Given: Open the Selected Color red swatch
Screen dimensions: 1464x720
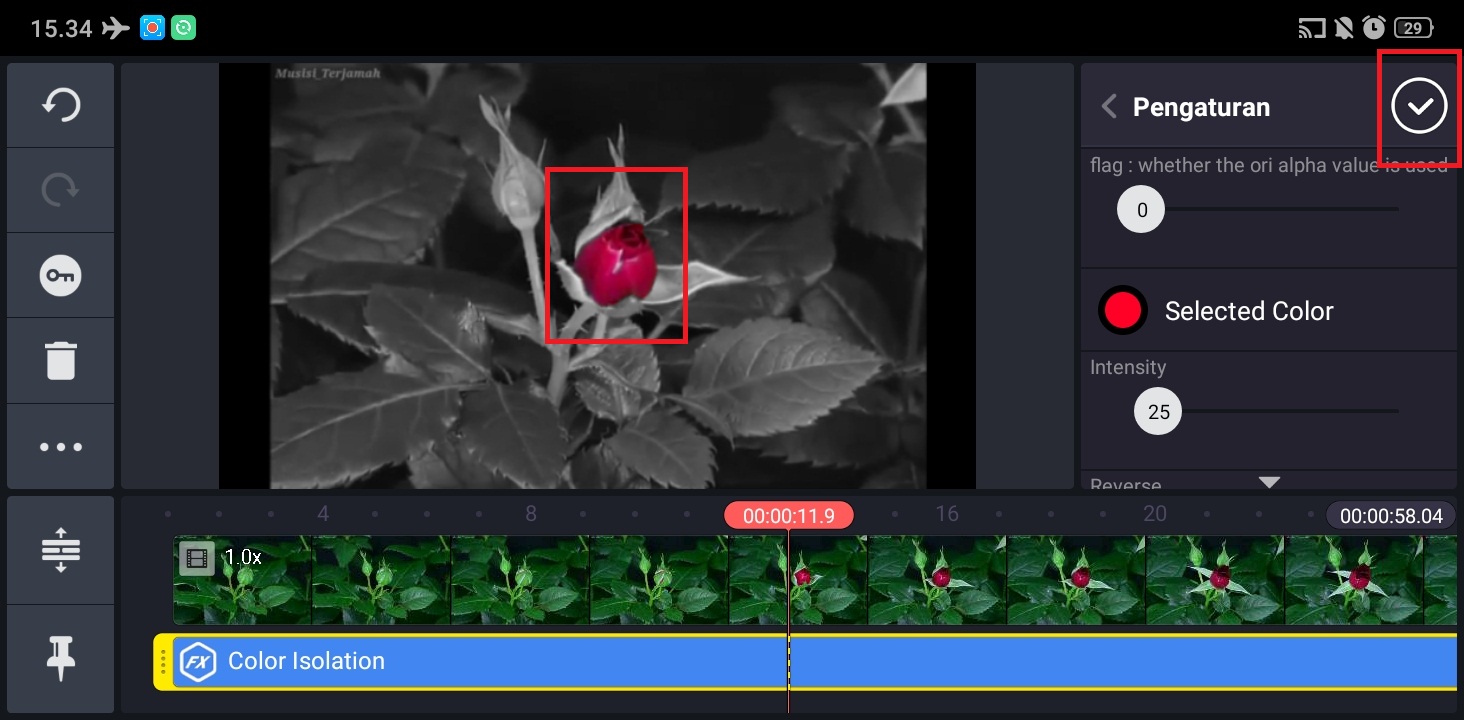Looking at the screenshot, I should (x=1122, y=310).
